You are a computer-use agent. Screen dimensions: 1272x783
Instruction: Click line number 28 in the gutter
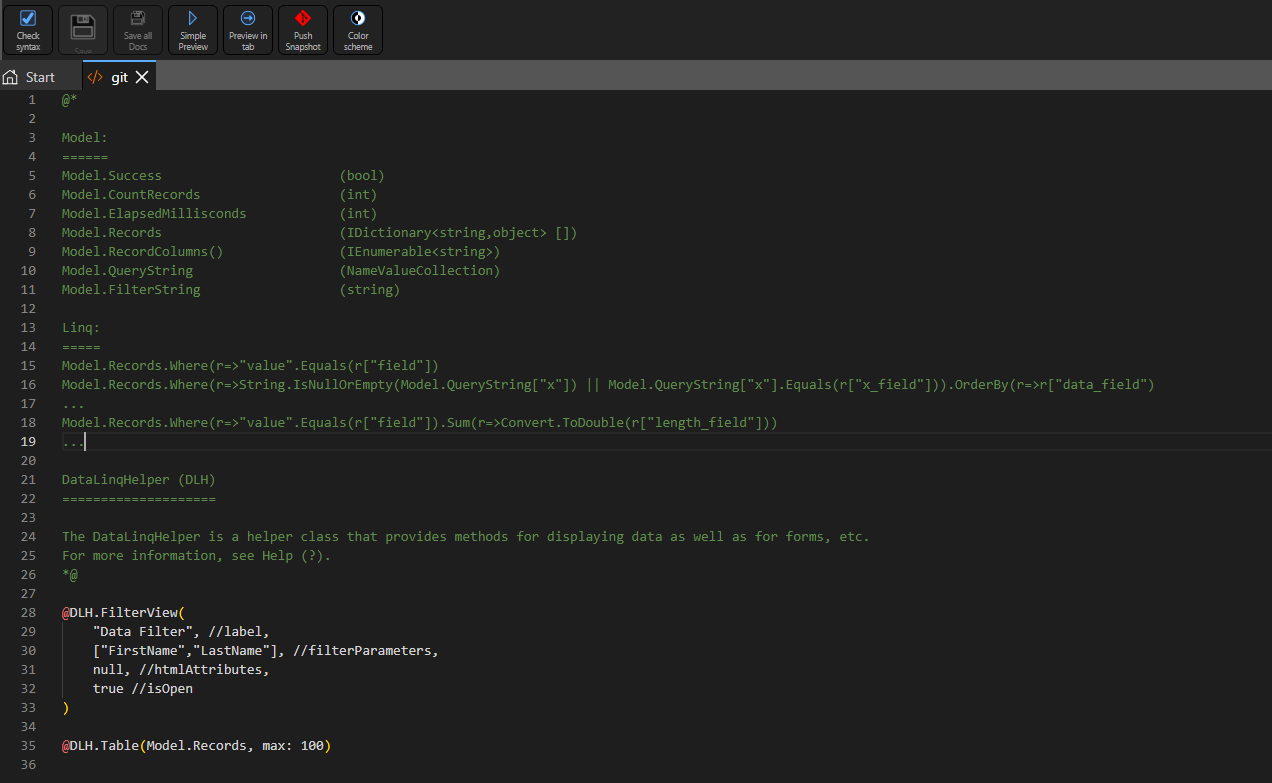pyautogui.click(x=28, y=612)
